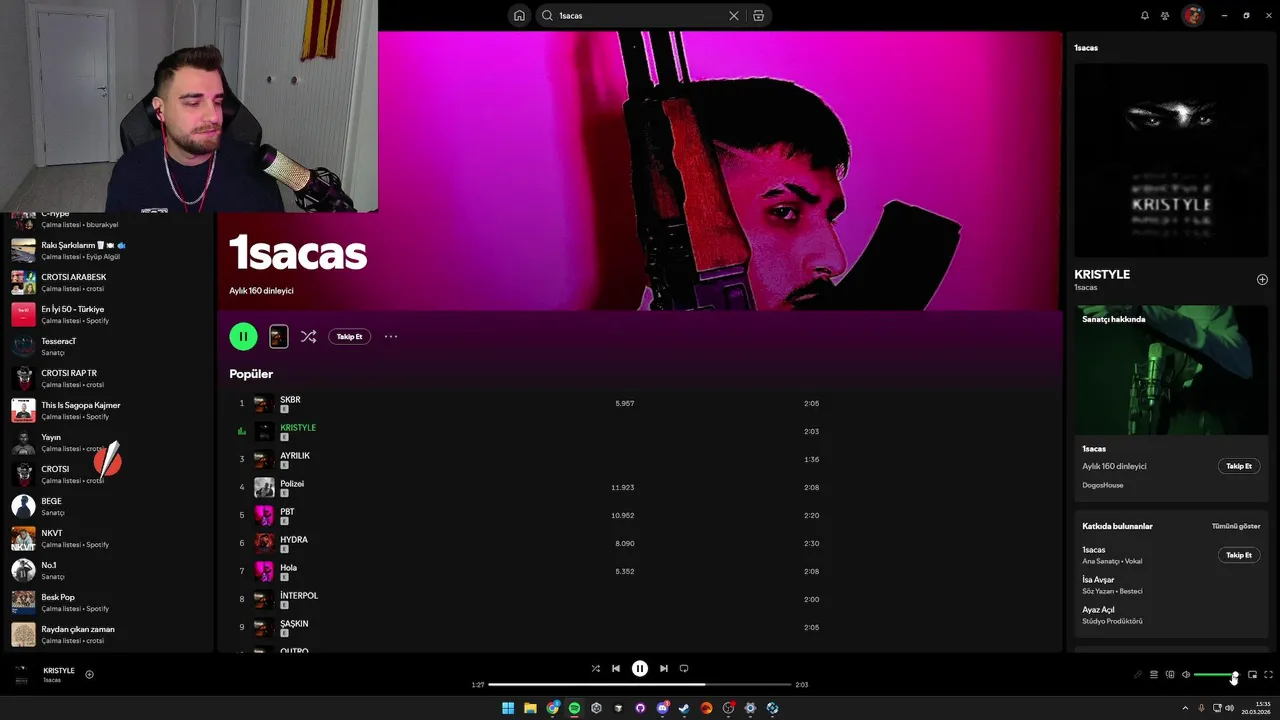Screen dimensions: 1280x720
Task: Add current song to Liked in bottom bar
Action: [x=89, y=674]
